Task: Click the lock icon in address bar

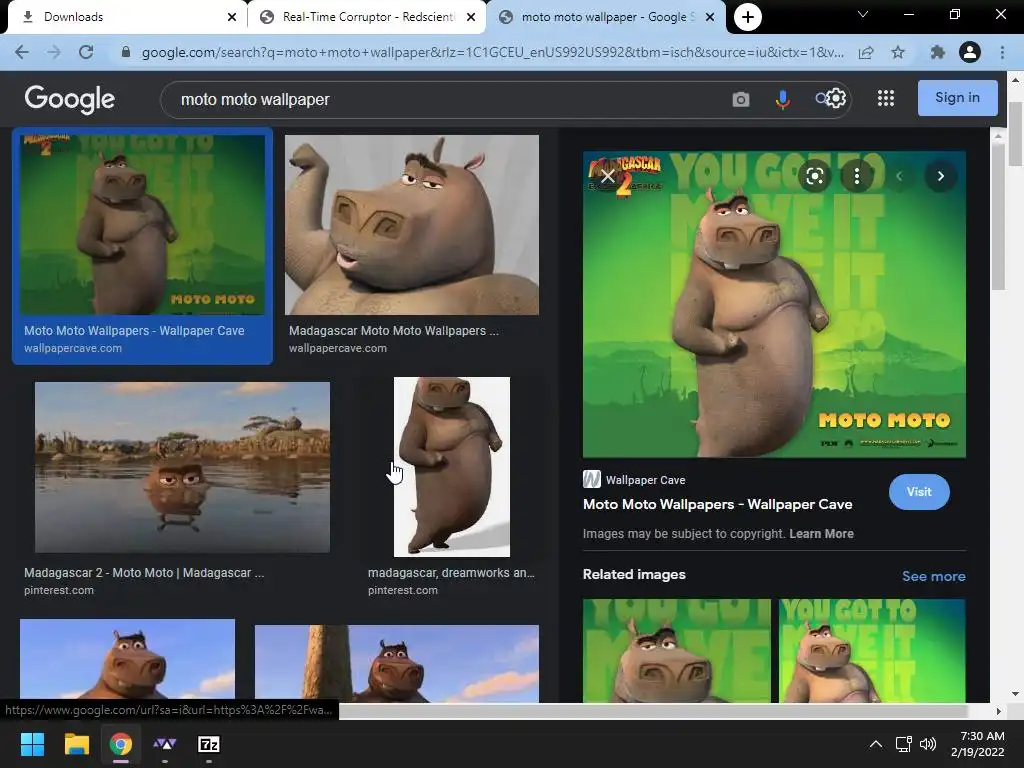Action: (x=125, y=52)
